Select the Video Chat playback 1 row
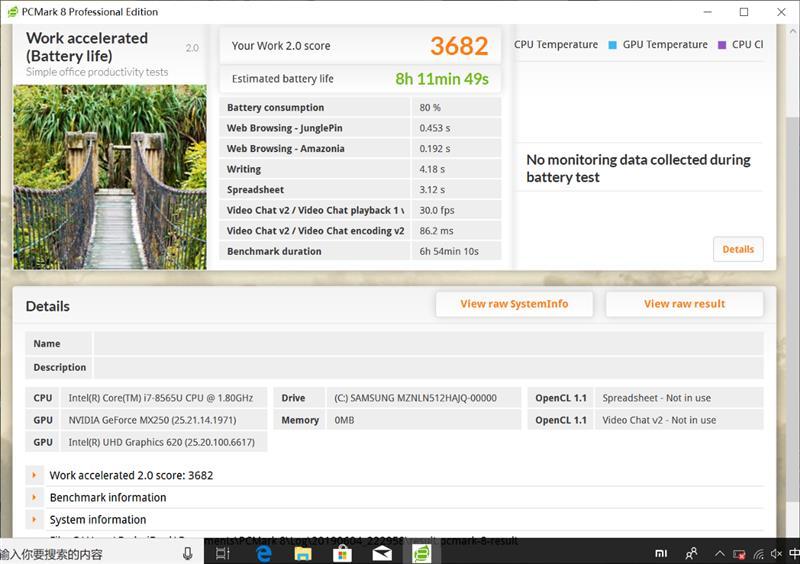 point(360,210)
